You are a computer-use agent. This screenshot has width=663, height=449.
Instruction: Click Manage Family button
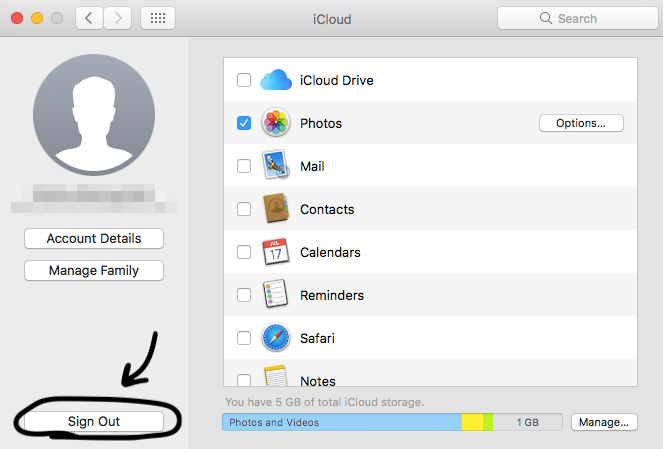coord(94,271)
